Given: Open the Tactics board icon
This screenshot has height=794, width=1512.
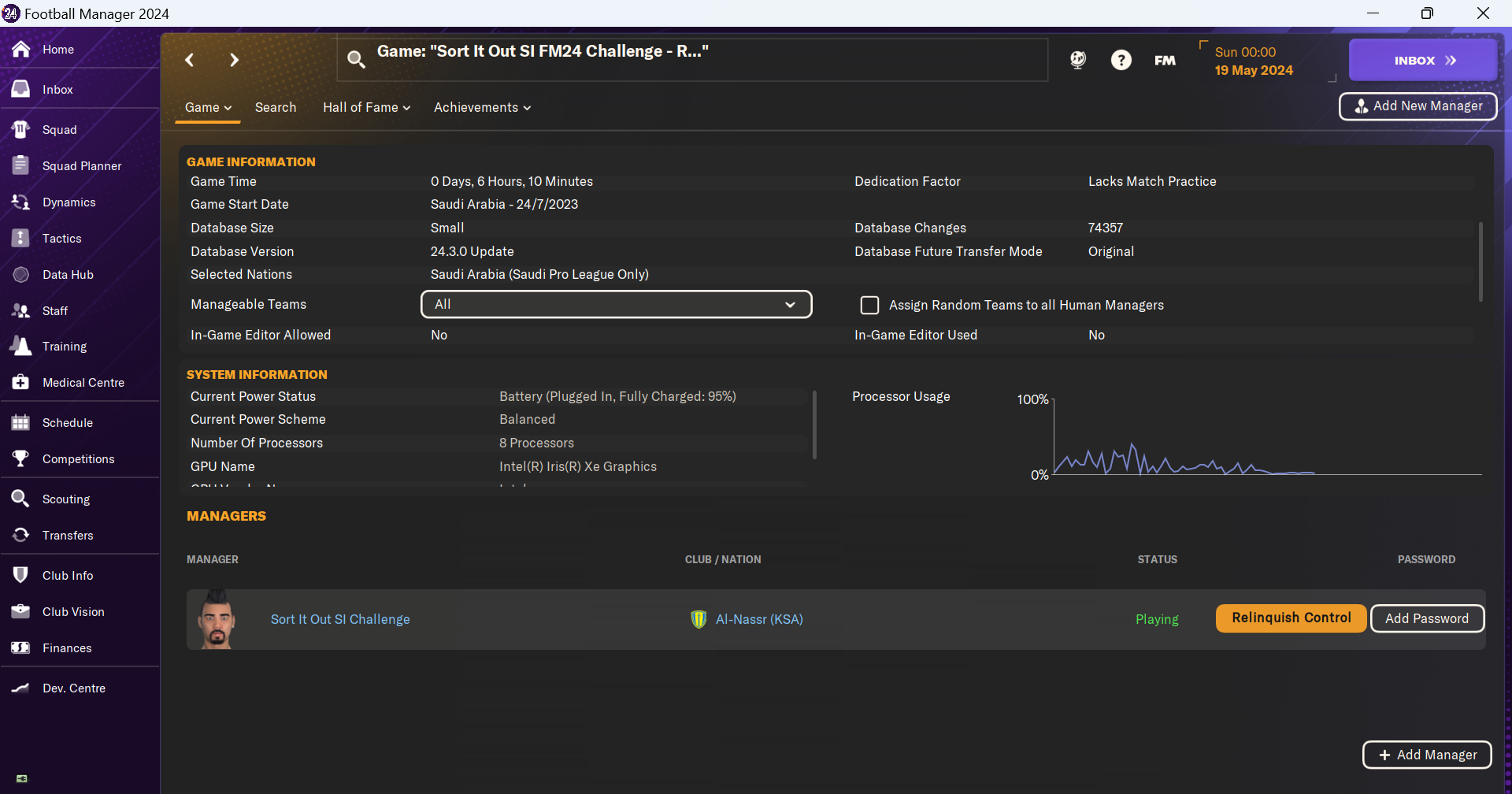Looking at the screenshot, I should (x=21, y=238).
